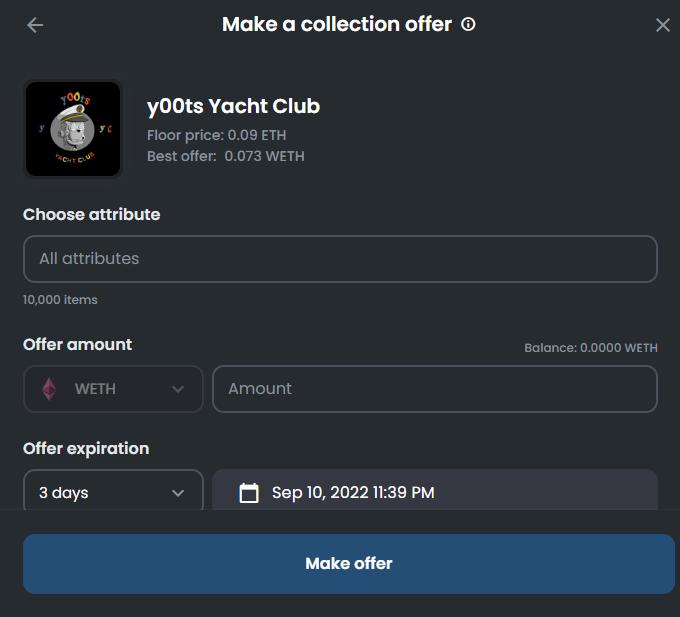Click the 10,000 items label
Screen dimensions: 680x617
pos(60,300)
